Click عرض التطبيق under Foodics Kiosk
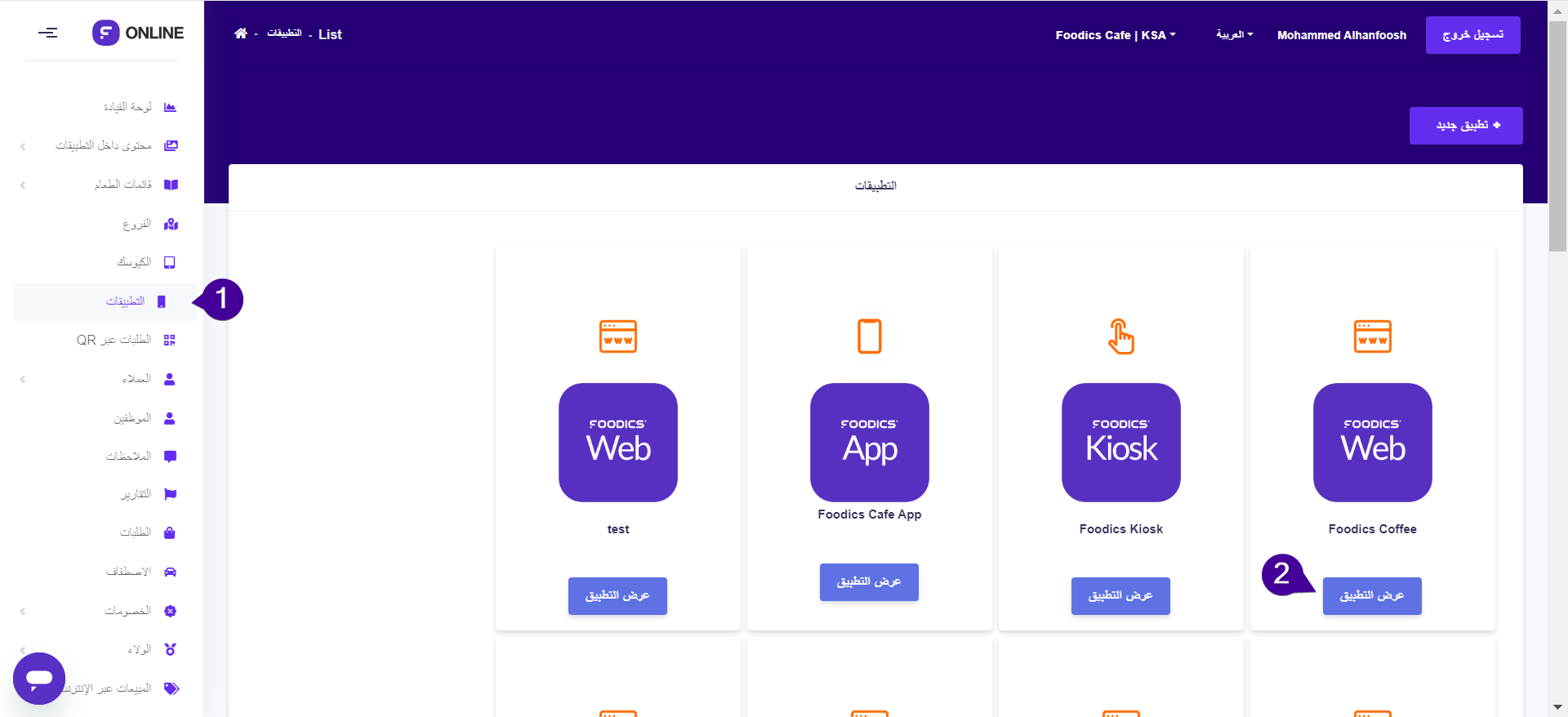 (x=1120, y=596)
